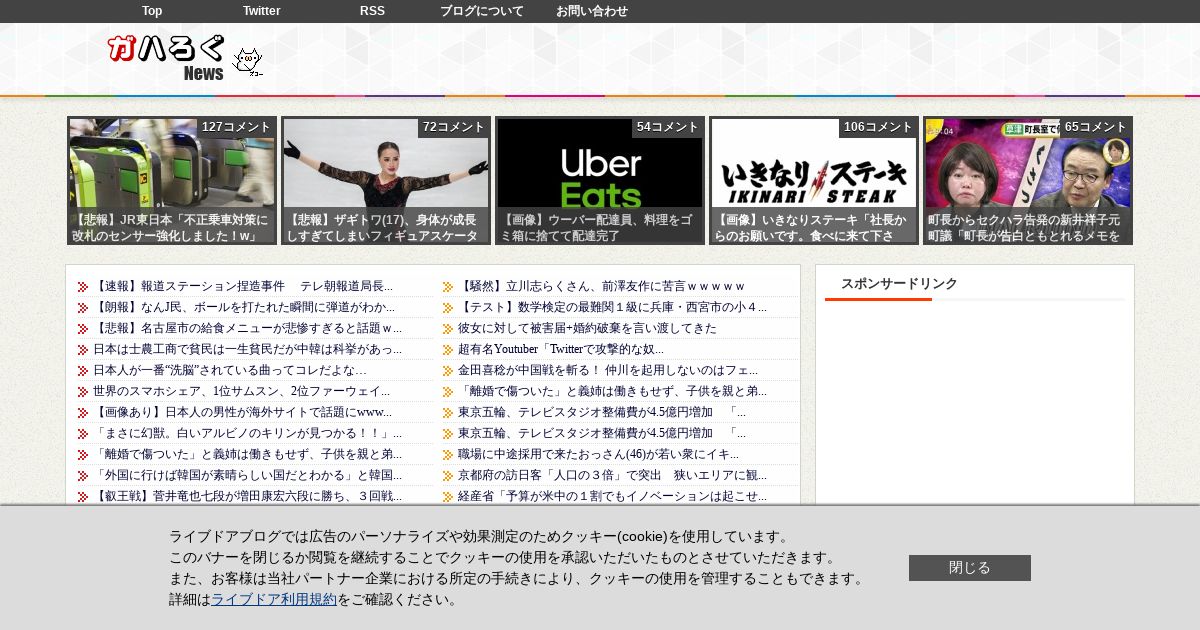The width and height of the screenshot is (1200, 630).
Task: Click the 72コメント badge
Action: (453, 127)
